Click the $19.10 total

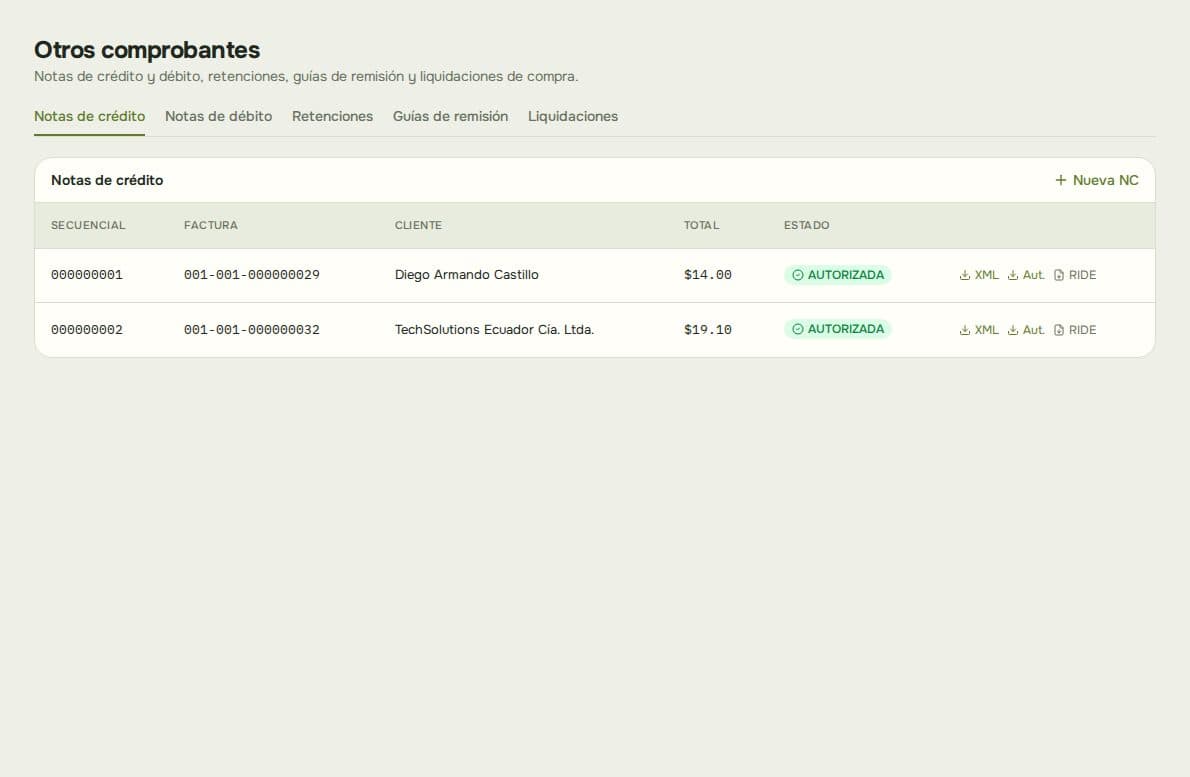[x=707, y=329]
